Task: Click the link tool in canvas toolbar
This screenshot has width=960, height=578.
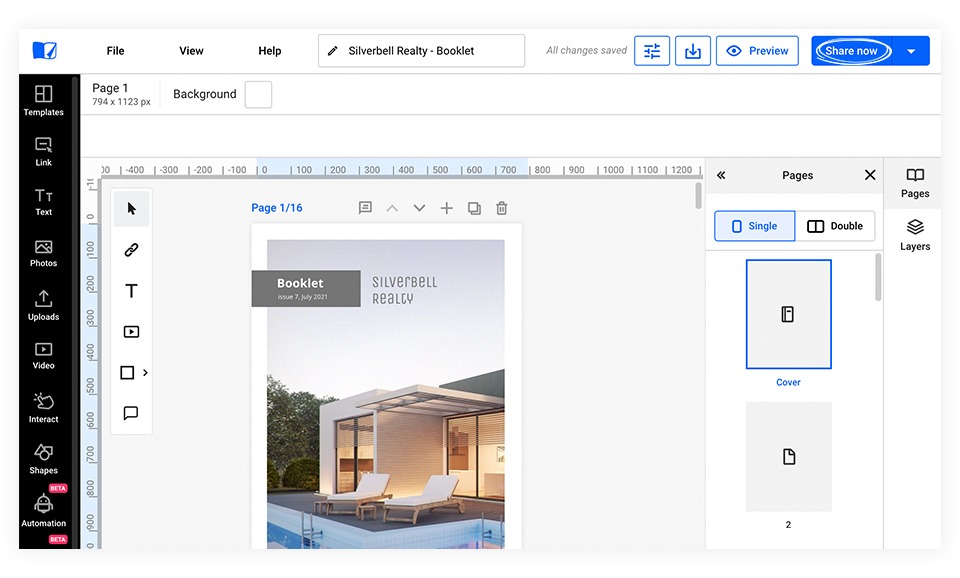Action: 131,250
